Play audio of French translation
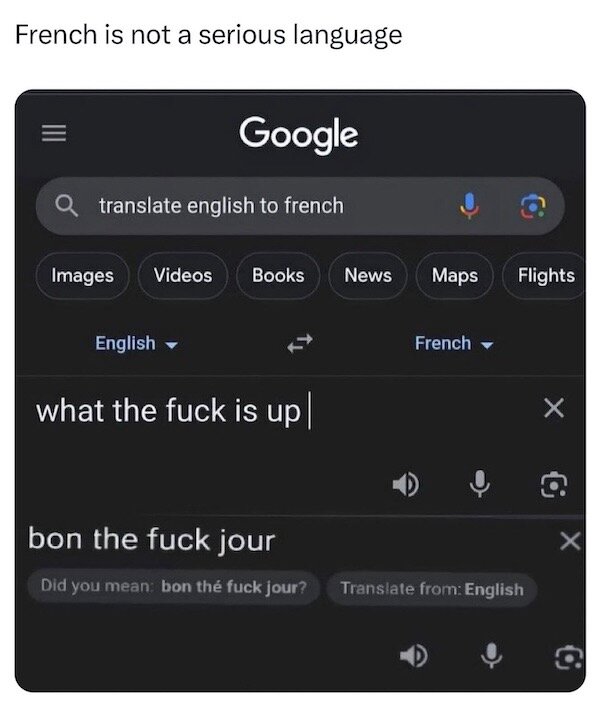Screen dimensions: 600x708 pos(414,655)
